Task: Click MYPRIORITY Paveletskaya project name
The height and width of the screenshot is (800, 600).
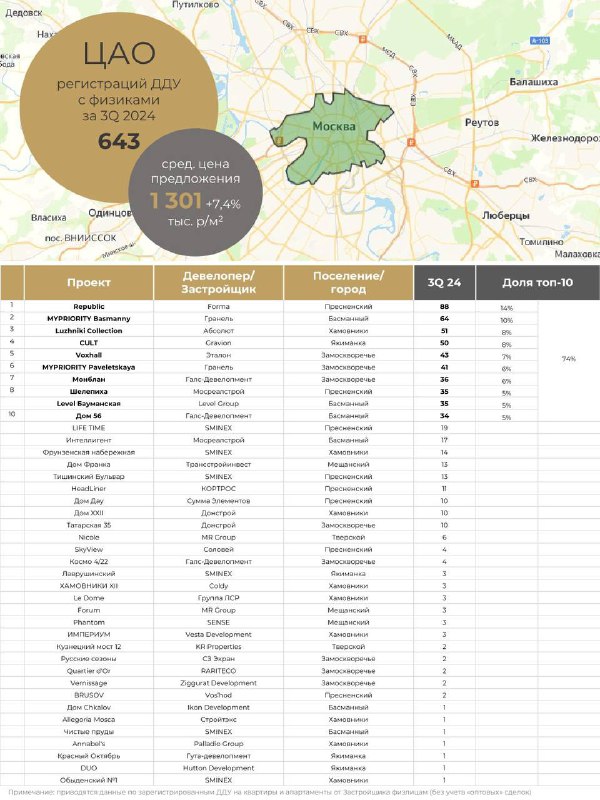Action: point(89,367)
